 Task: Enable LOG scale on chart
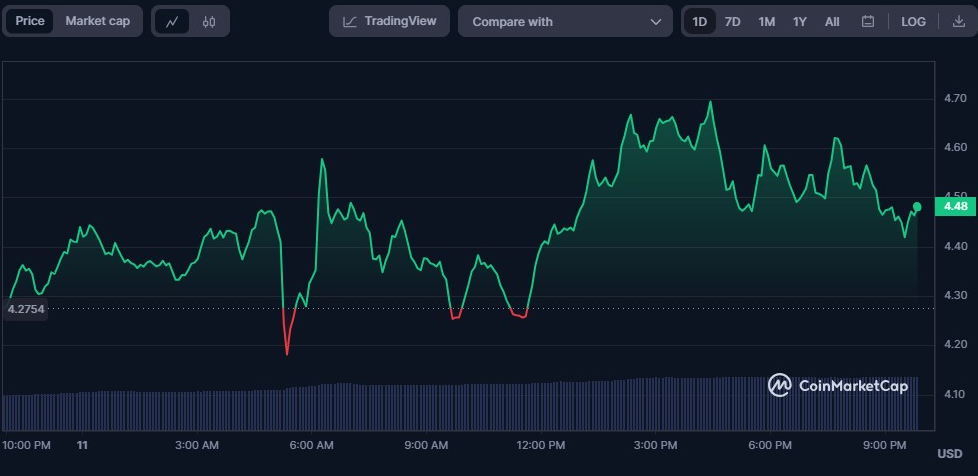[913, 21]
